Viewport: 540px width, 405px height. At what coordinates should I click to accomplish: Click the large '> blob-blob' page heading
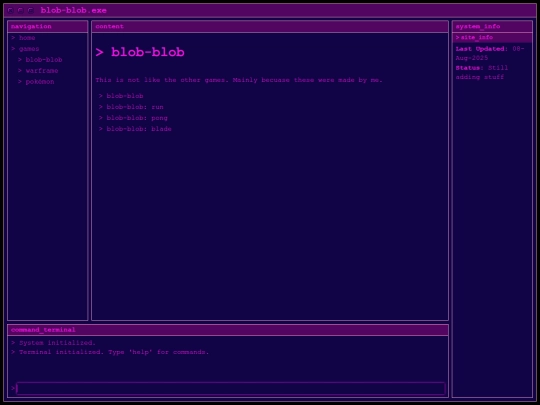140,52
